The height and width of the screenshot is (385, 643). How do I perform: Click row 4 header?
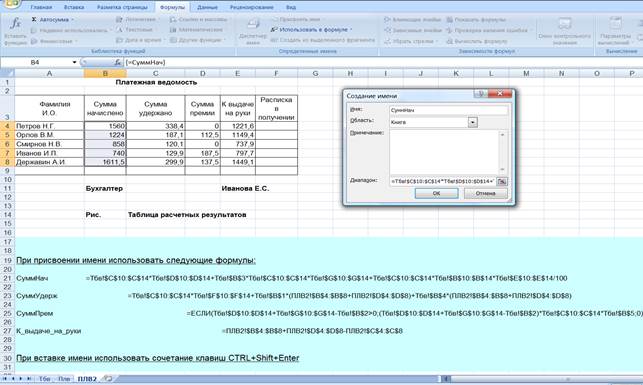(7, 126)
